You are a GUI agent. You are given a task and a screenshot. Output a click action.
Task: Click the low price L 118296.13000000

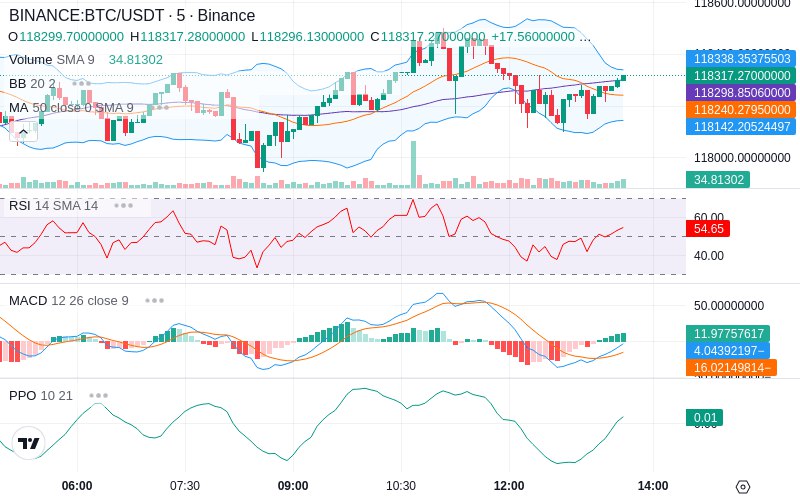pyautogui.click(x=308, y=37)
